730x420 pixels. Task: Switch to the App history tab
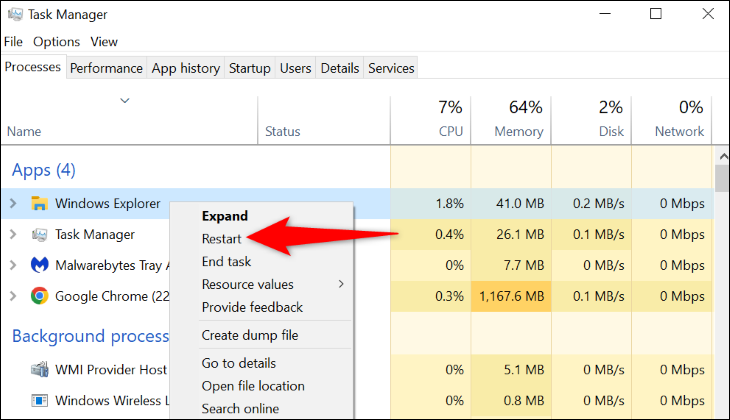[x=186, y=68]
